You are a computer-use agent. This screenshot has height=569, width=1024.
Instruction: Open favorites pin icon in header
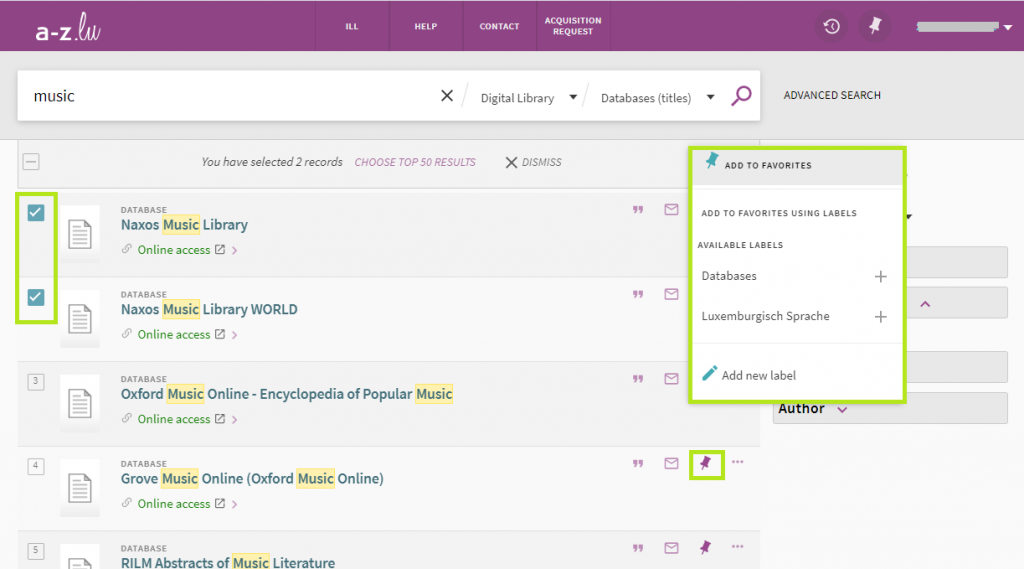875,27
